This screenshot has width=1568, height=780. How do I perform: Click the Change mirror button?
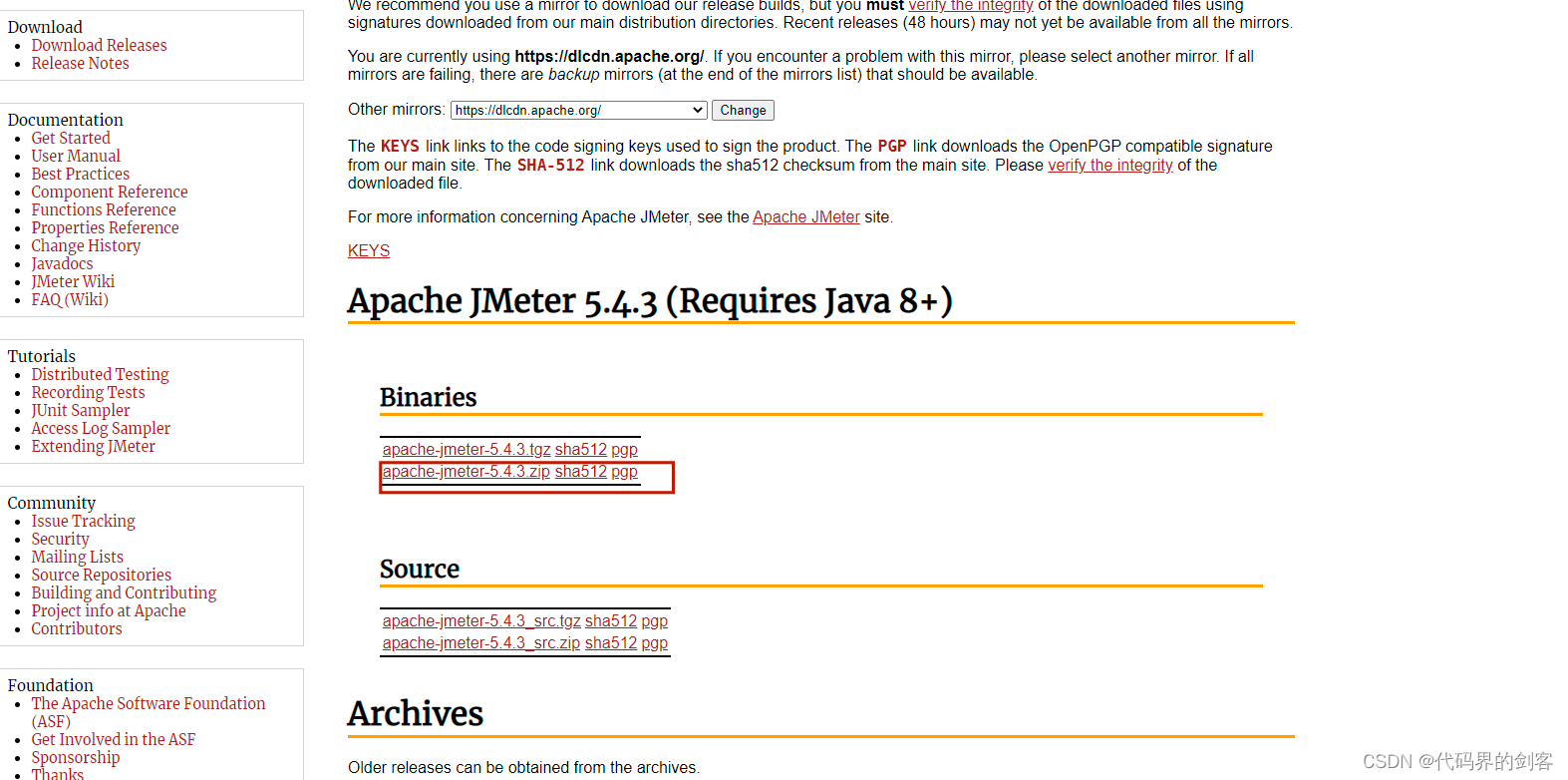point(744,110)
